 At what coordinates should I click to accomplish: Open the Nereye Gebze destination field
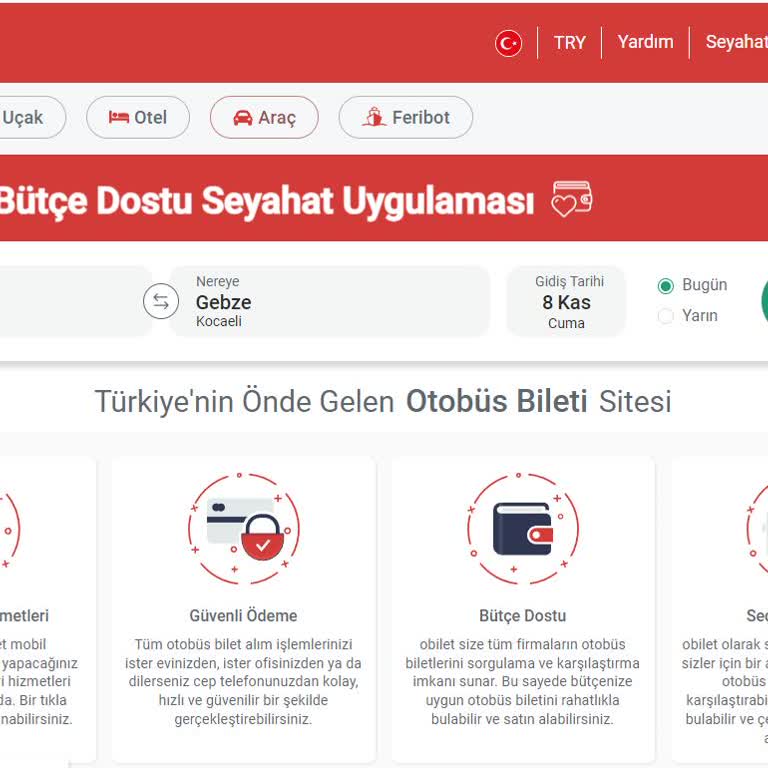click(330, 302)
